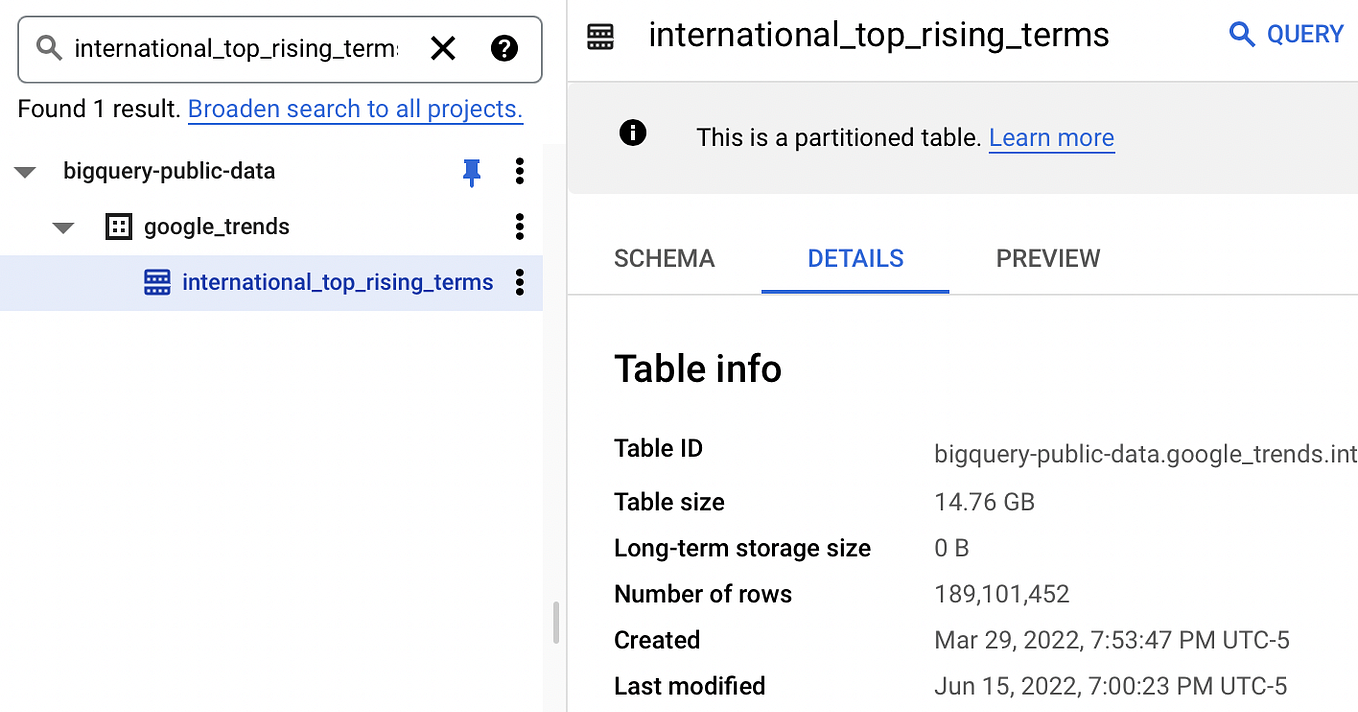Select the DETAILS tab
Screen dimensions: 1358x712
point(855,258)
